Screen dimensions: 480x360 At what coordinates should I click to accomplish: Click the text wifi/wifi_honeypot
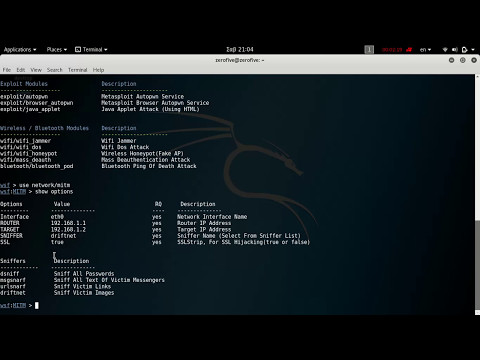point(29,154)
